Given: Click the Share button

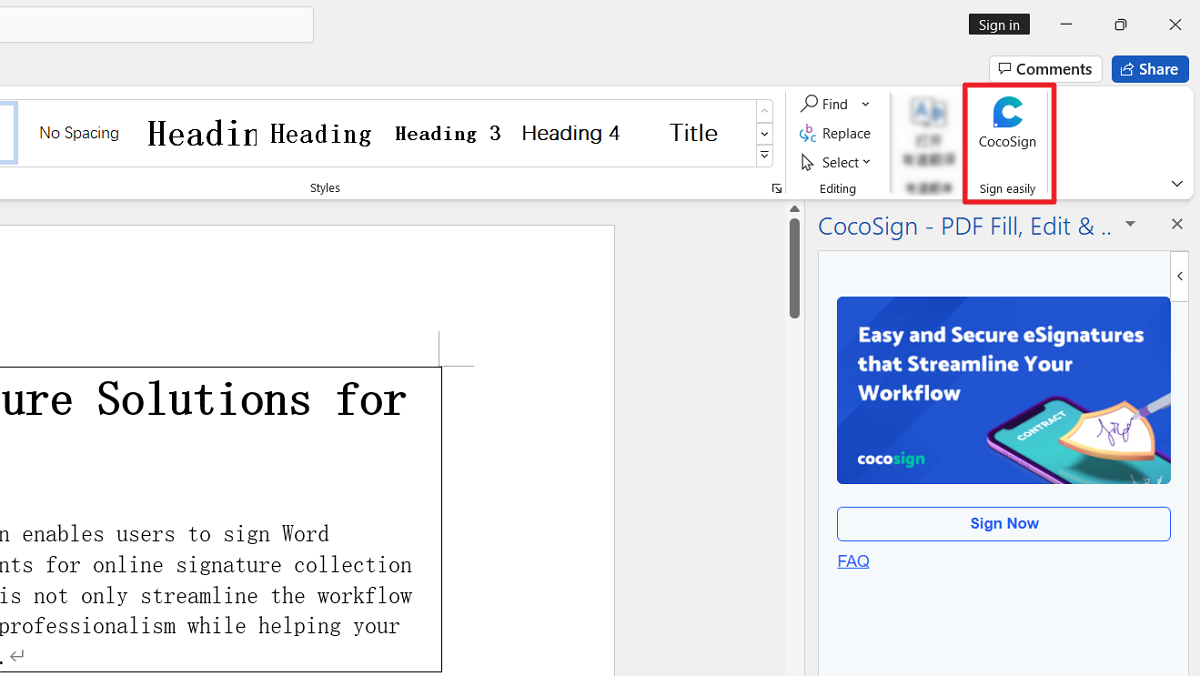Looking at the screenshot, I should (1150, 69).
